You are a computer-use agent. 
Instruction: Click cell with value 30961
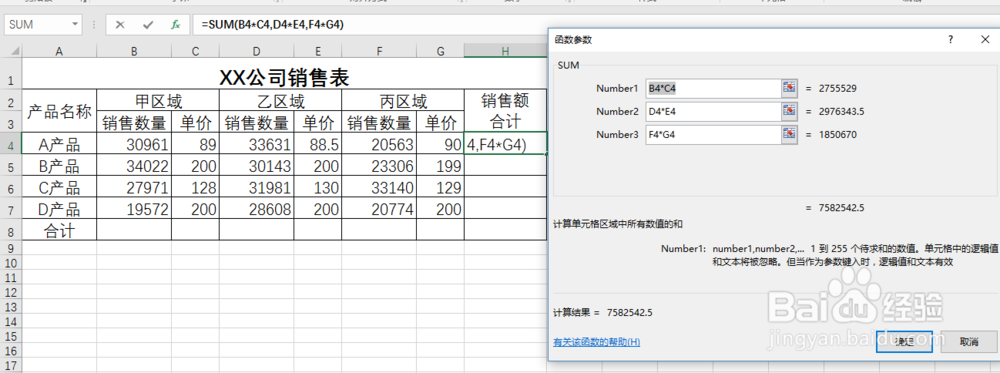click(134, 144)
